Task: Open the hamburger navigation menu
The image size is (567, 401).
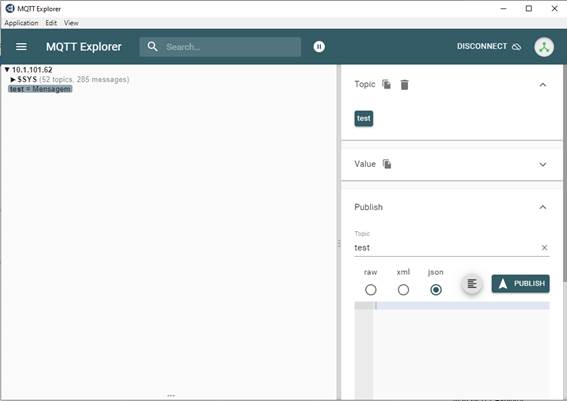Action: [21, 47]
